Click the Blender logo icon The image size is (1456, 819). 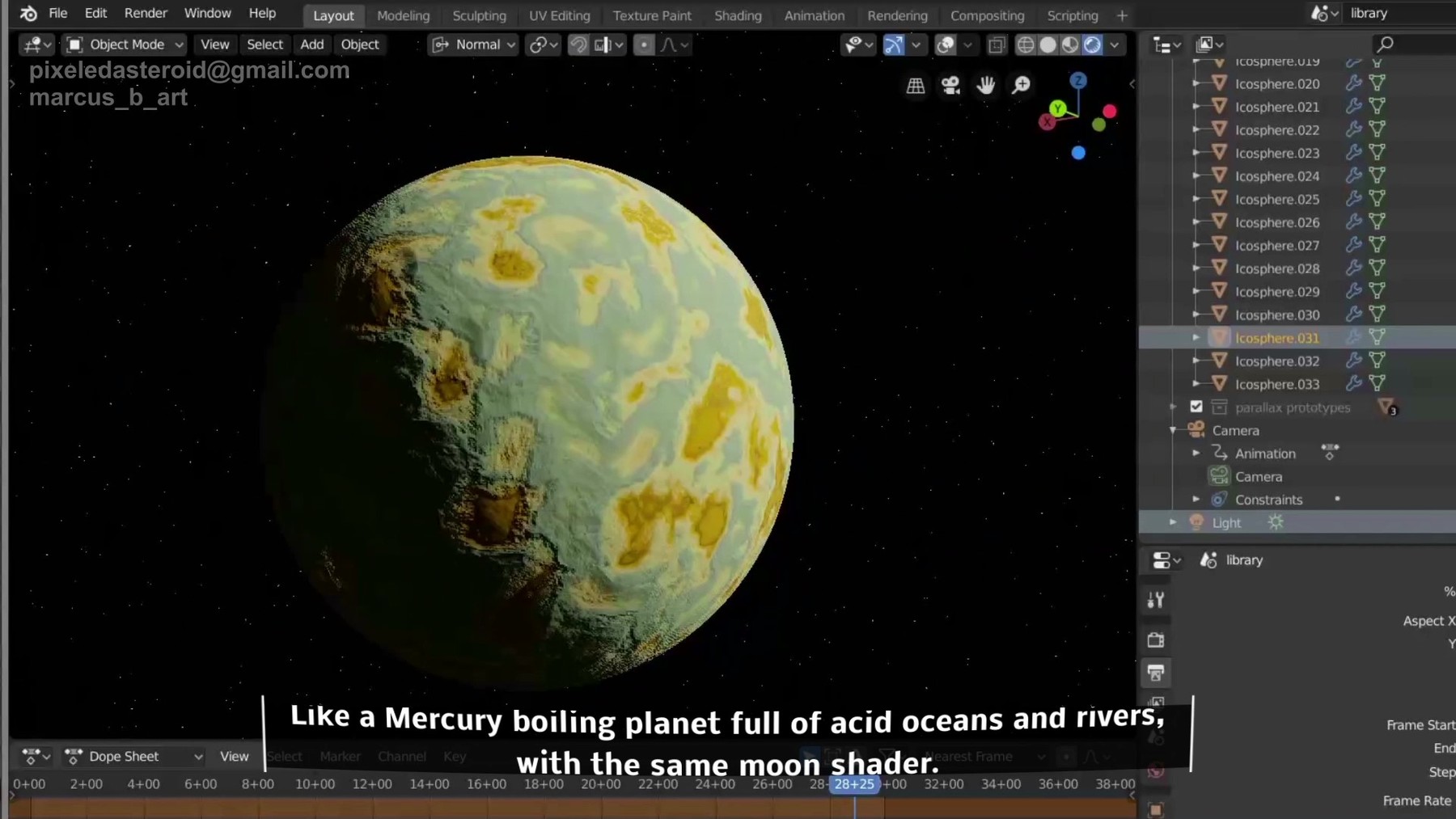[x=28, y=14]
